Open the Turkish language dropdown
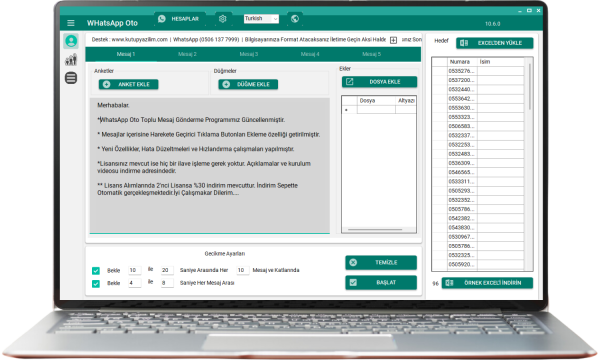Viewport: 600px width, 360px height. 261,19
